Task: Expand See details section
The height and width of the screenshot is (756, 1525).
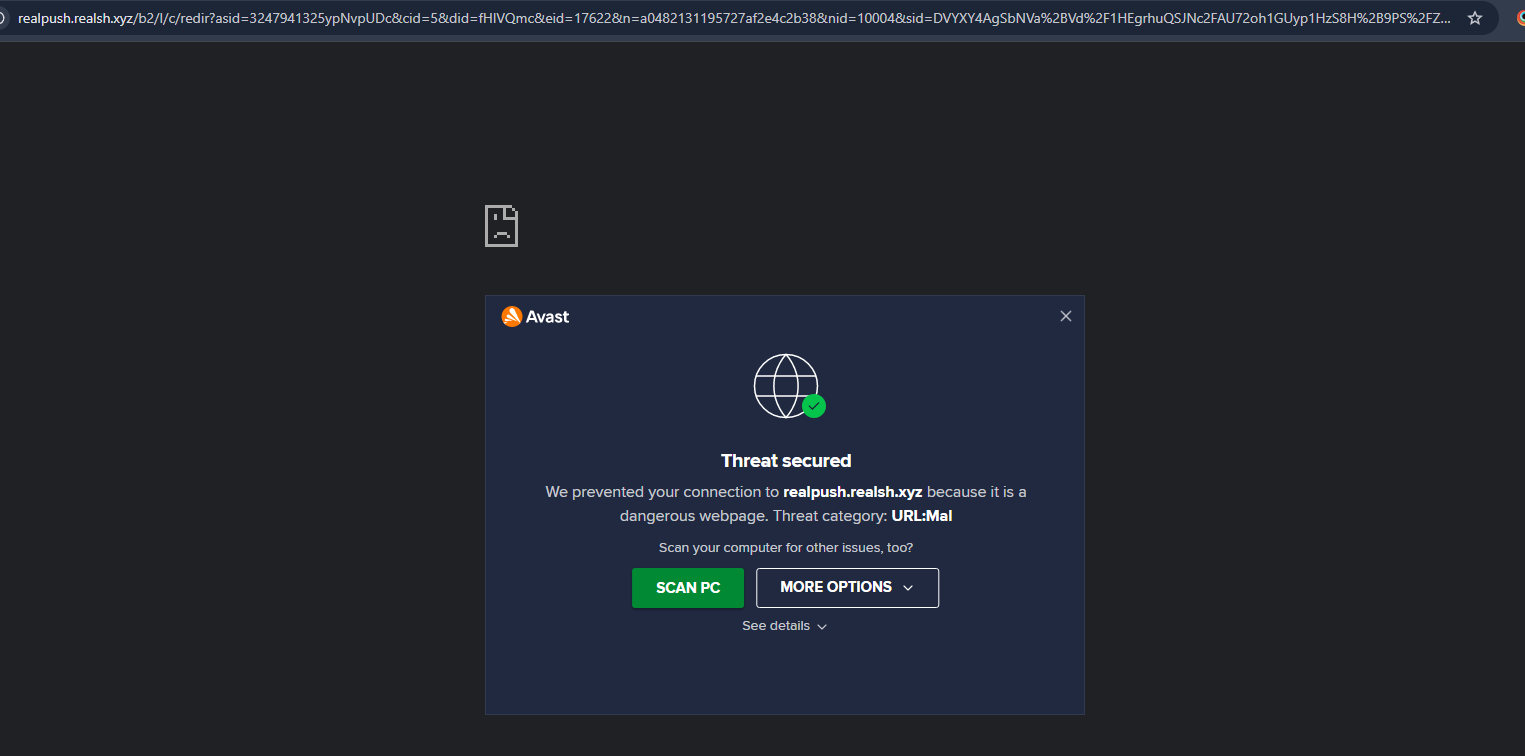Action: pyautogui.click(x=785, y=626)
